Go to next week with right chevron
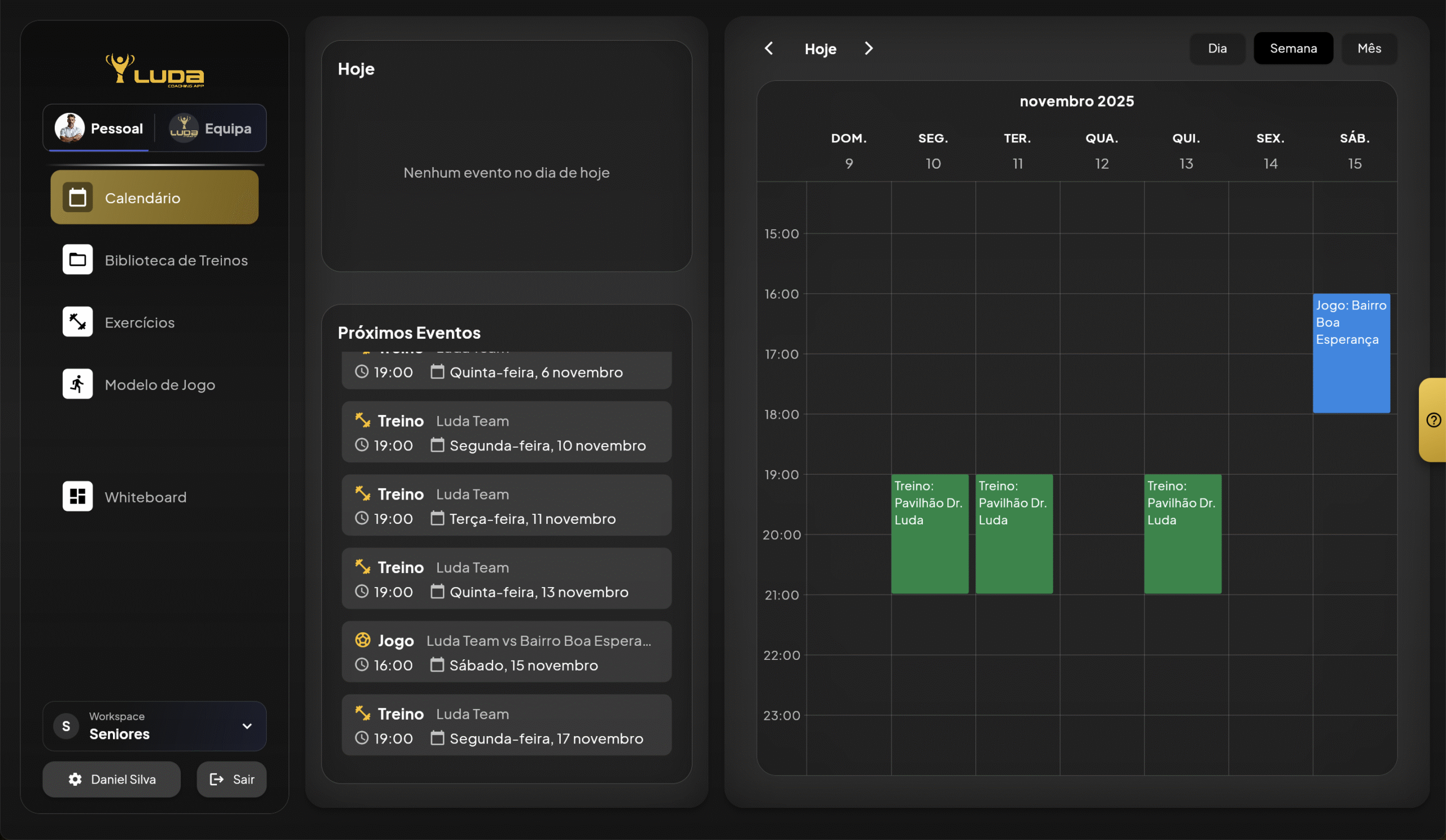The width and height of the screenshot is (1446, 840). tap(868, 48)
